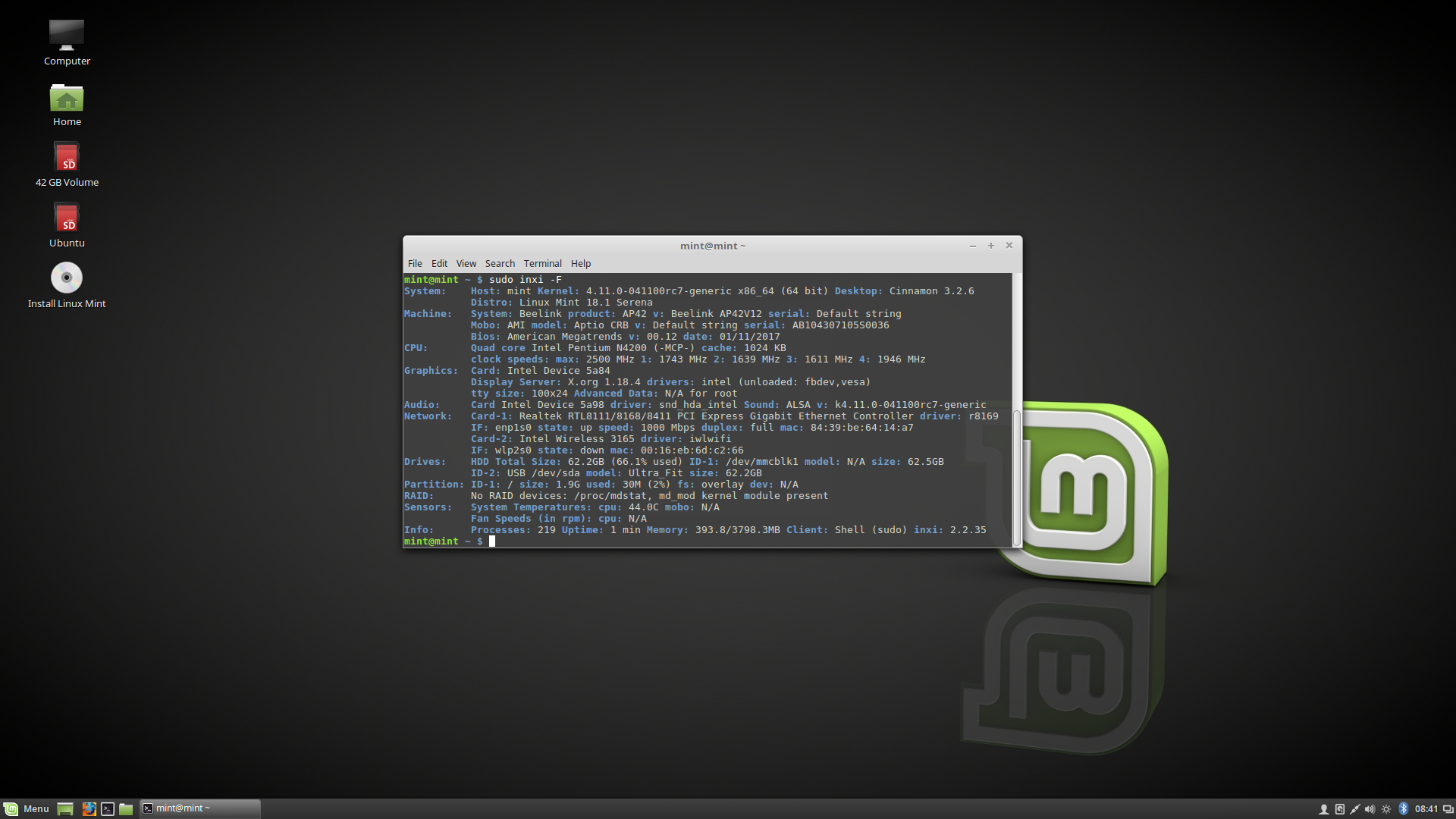Open the 08:41 clock calendar
Screen dimensions: 1456x819
pyautogui.click(x=1426, y=809)
